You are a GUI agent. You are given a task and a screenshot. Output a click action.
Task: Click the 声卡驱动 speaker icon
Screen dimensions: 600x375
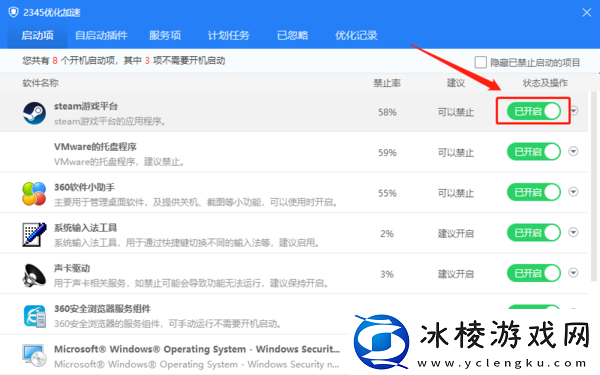pos(34,275)
